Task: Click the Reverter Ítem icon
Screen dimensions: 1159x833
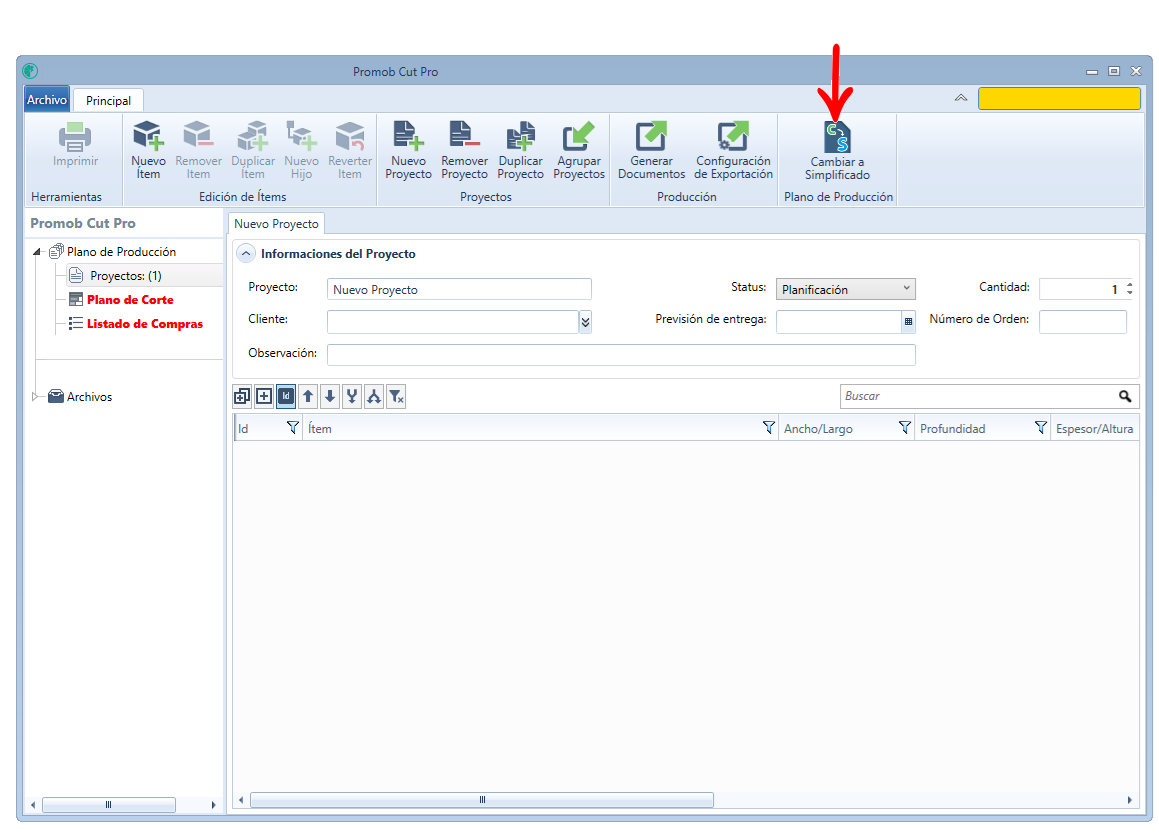Action: [x=350, y=136]
